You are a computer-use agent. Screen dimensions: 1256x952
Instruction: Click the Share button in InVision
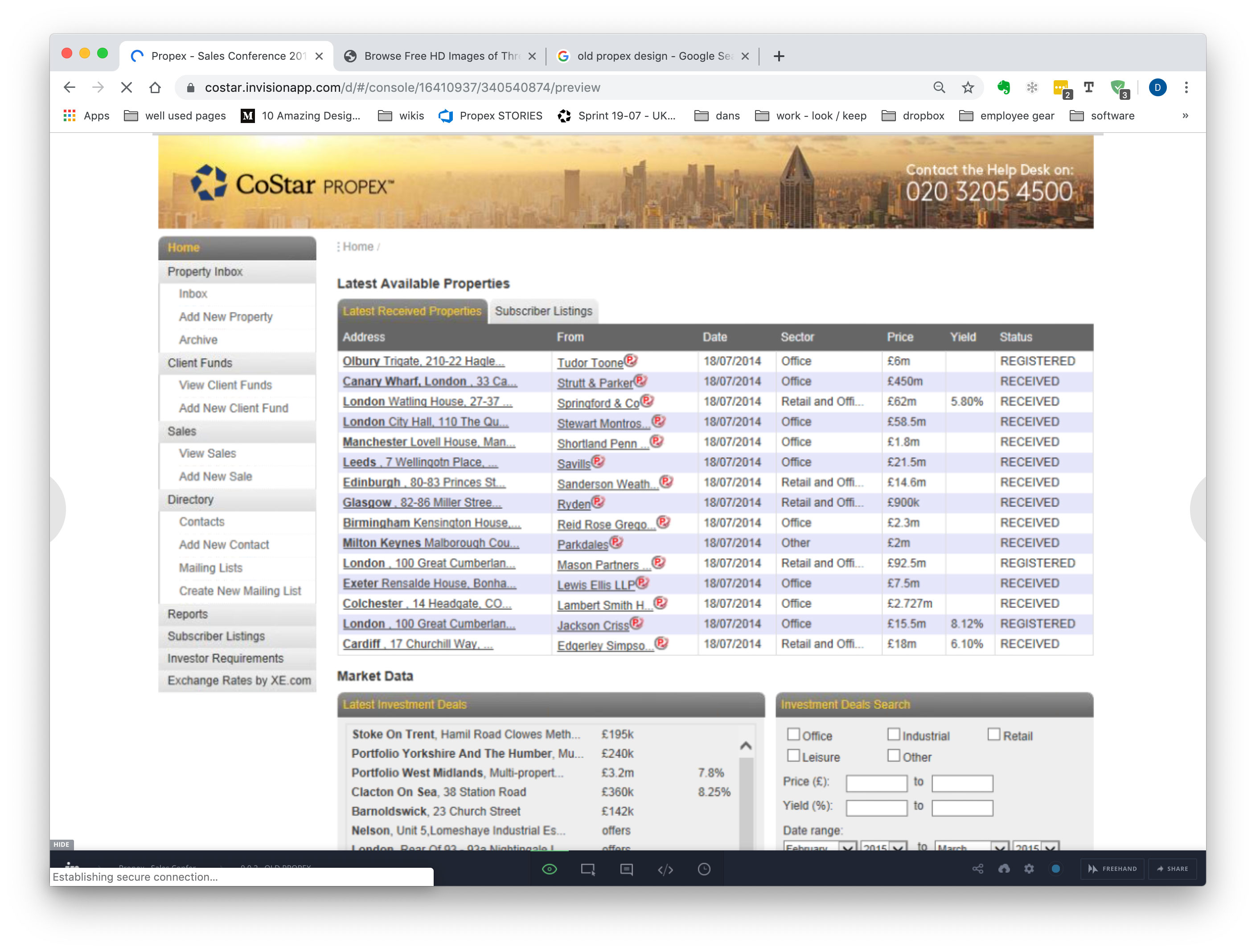point(1172,869)
